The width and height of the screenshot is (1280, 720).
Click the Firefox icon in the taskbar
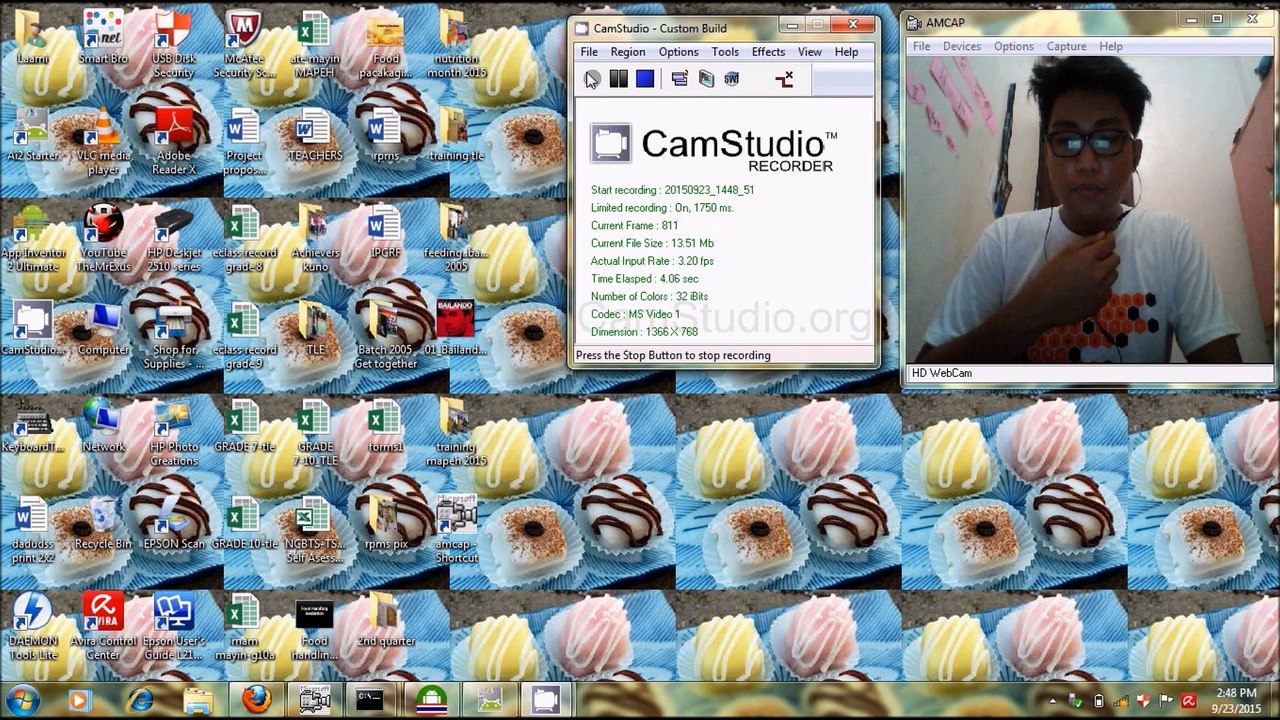257,700
